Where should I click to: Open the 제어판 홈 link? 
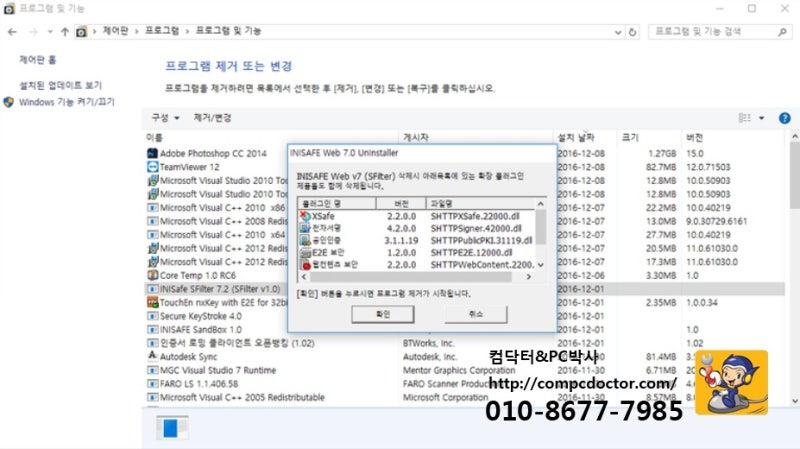click(x=38, y=60)
